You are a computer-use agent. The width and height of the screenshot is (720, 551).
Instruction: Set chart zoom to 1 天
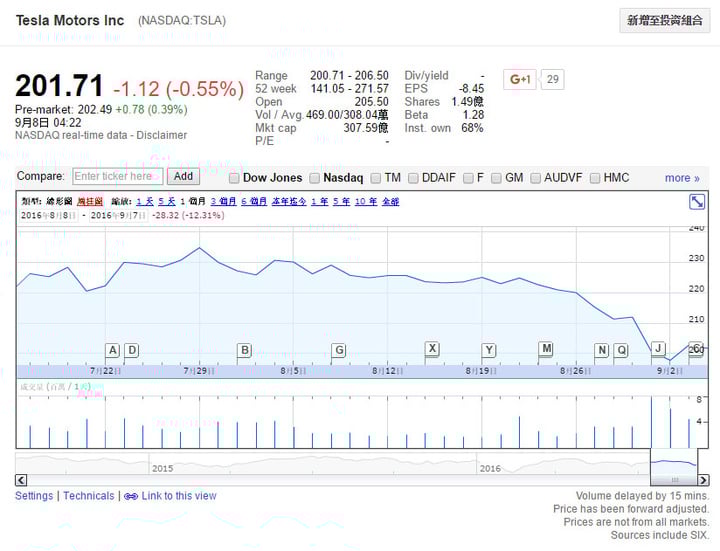tap(145, 201)
